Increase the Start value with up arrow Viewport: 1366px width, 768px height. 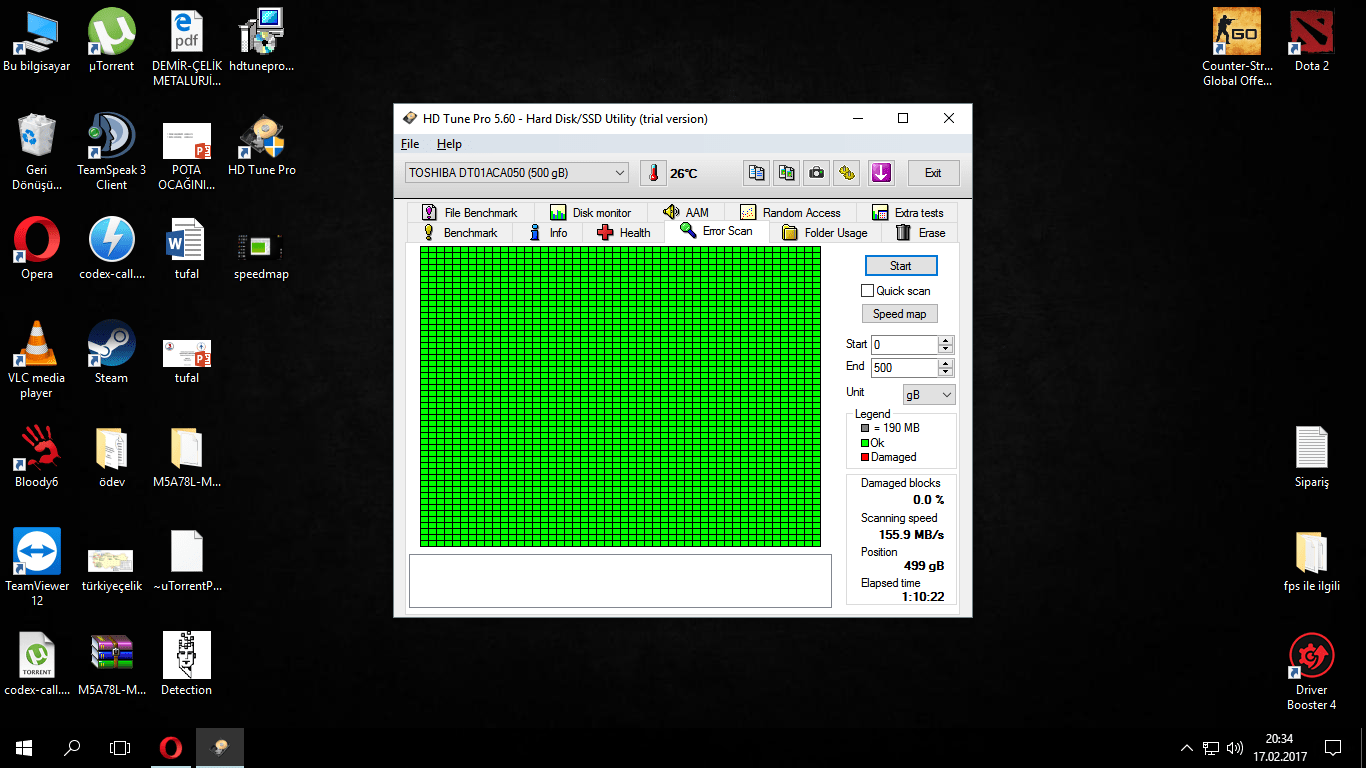tap(946, 339)
